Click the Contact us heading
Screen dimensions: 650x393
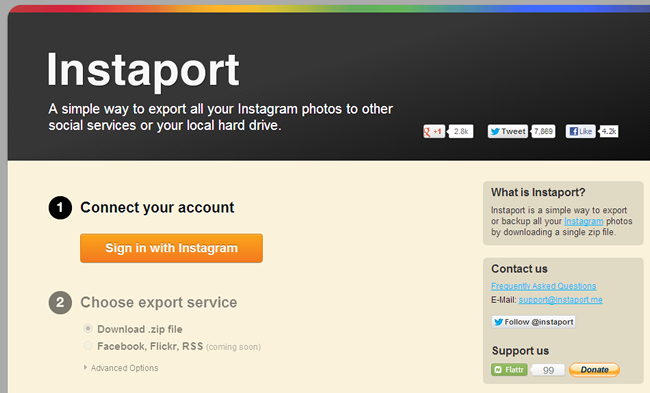[x=519, y=269]
